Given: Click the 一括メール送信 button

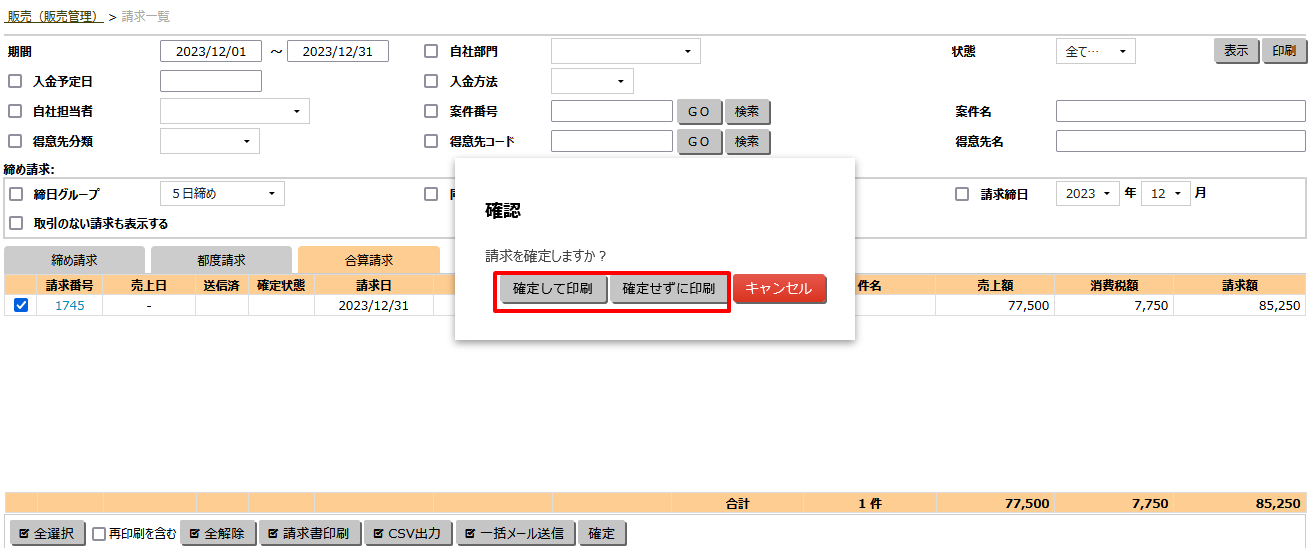Looking at the screenshot, I should tap(516, 534).
